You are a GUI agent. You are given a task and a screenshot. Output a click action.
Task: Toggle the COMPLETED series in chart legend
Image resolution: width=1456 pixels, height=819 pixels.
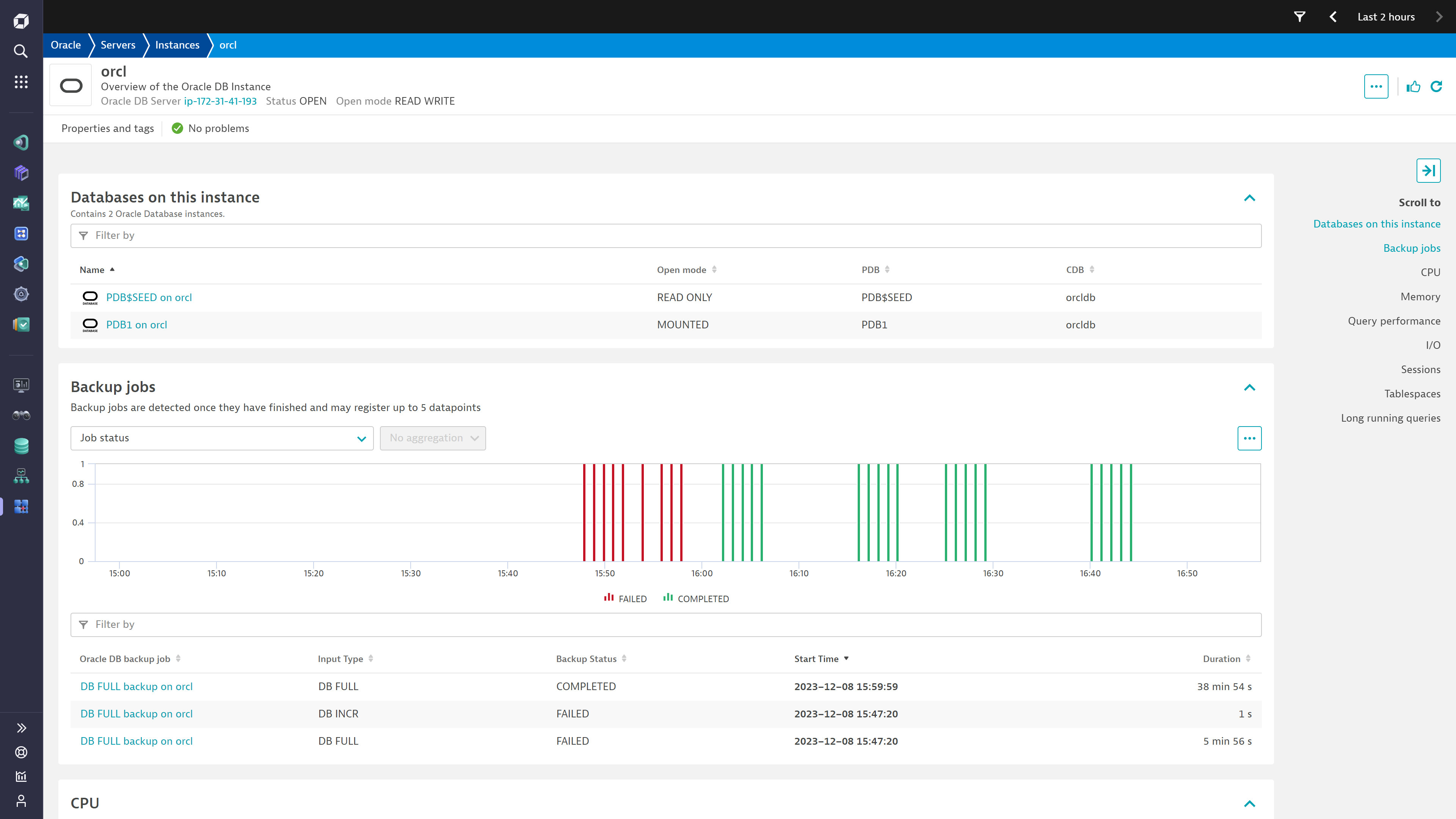(696, 599)
